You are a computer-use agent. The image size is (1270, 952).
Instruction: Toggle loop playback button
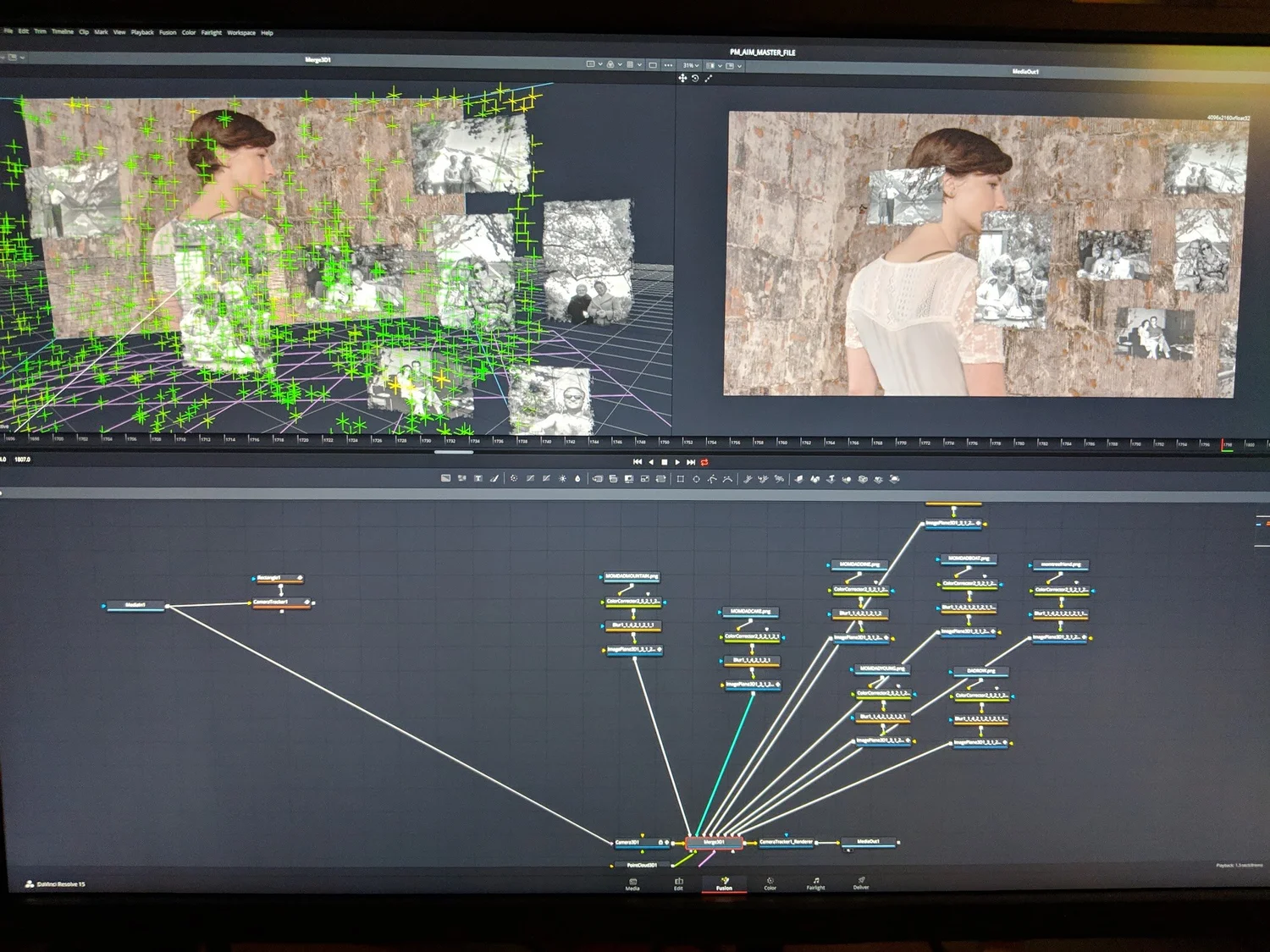tap(704, 462)
